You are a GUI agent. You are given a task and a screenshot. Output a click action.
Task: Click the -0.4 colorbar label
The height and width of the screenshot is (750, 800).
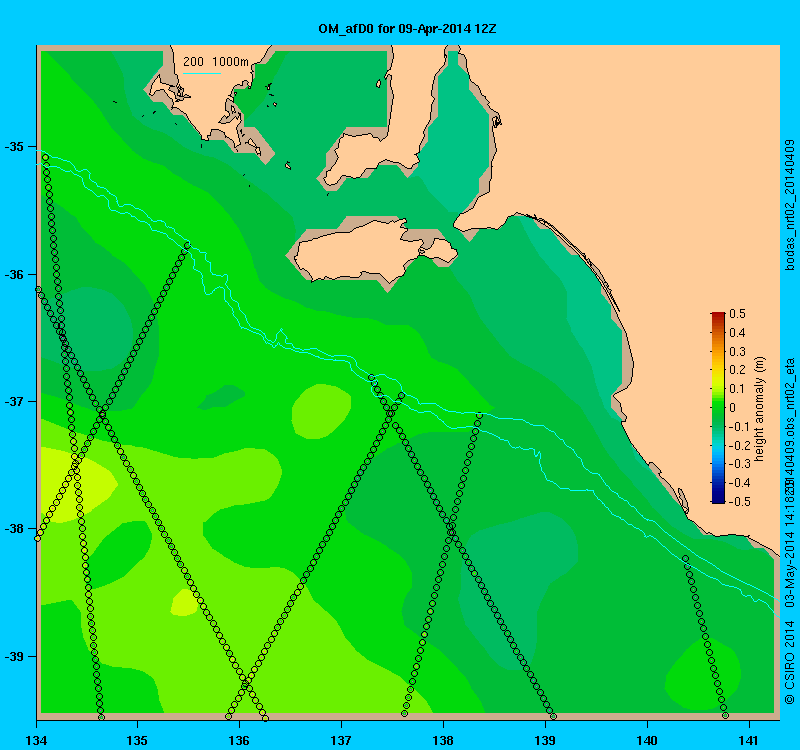[x=738, y=483]
